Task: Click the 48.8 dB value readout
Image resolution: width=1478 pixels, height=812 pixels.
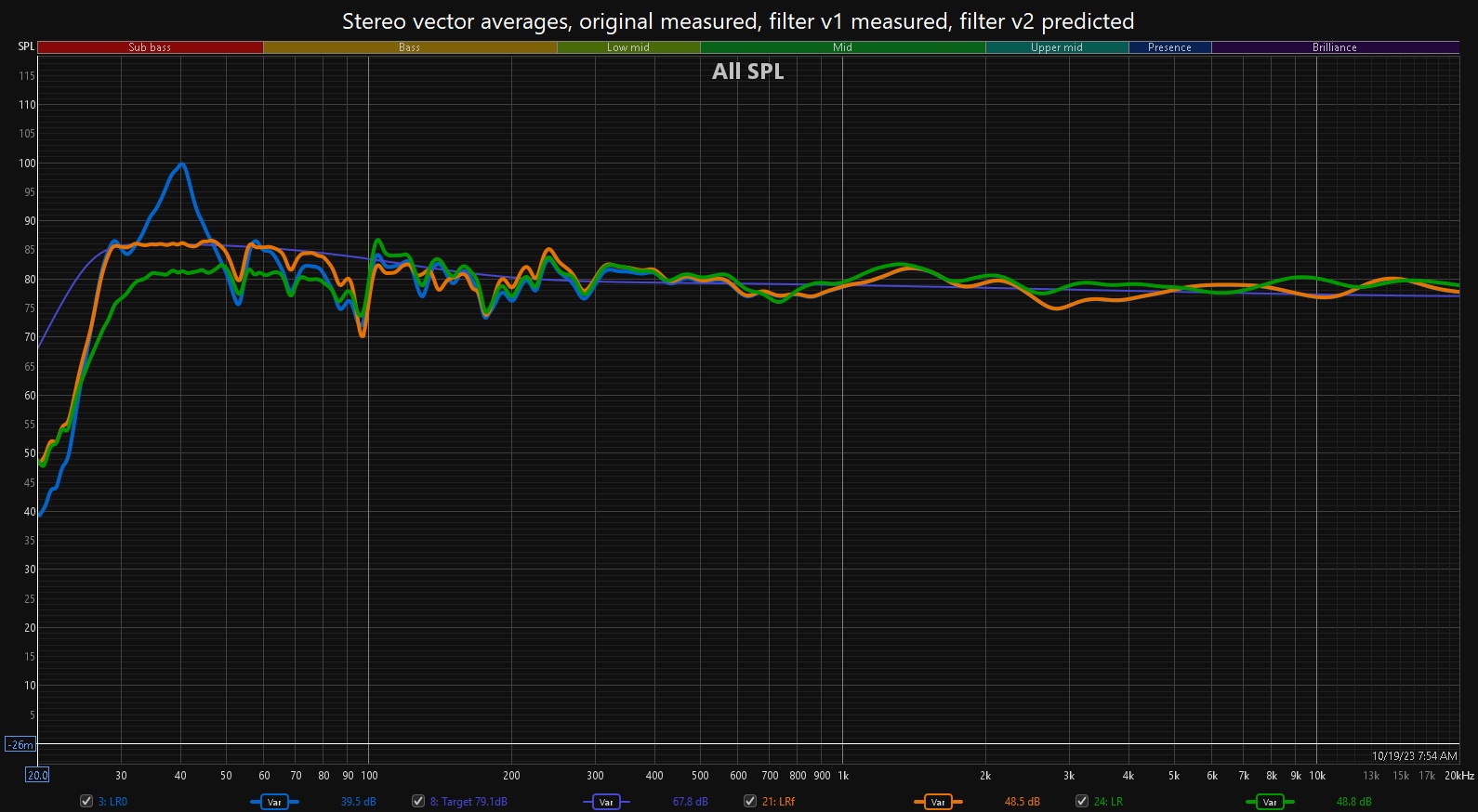Action: (x=1353, y=802)
